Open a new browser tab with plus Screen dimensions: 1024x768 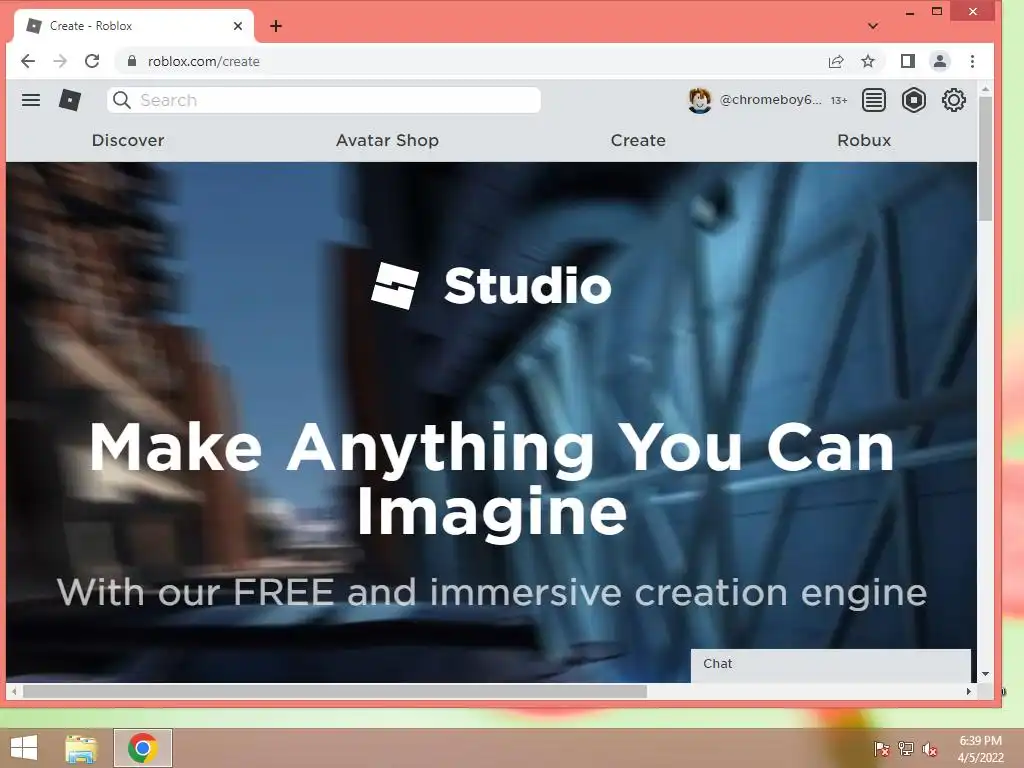[276, 26]
